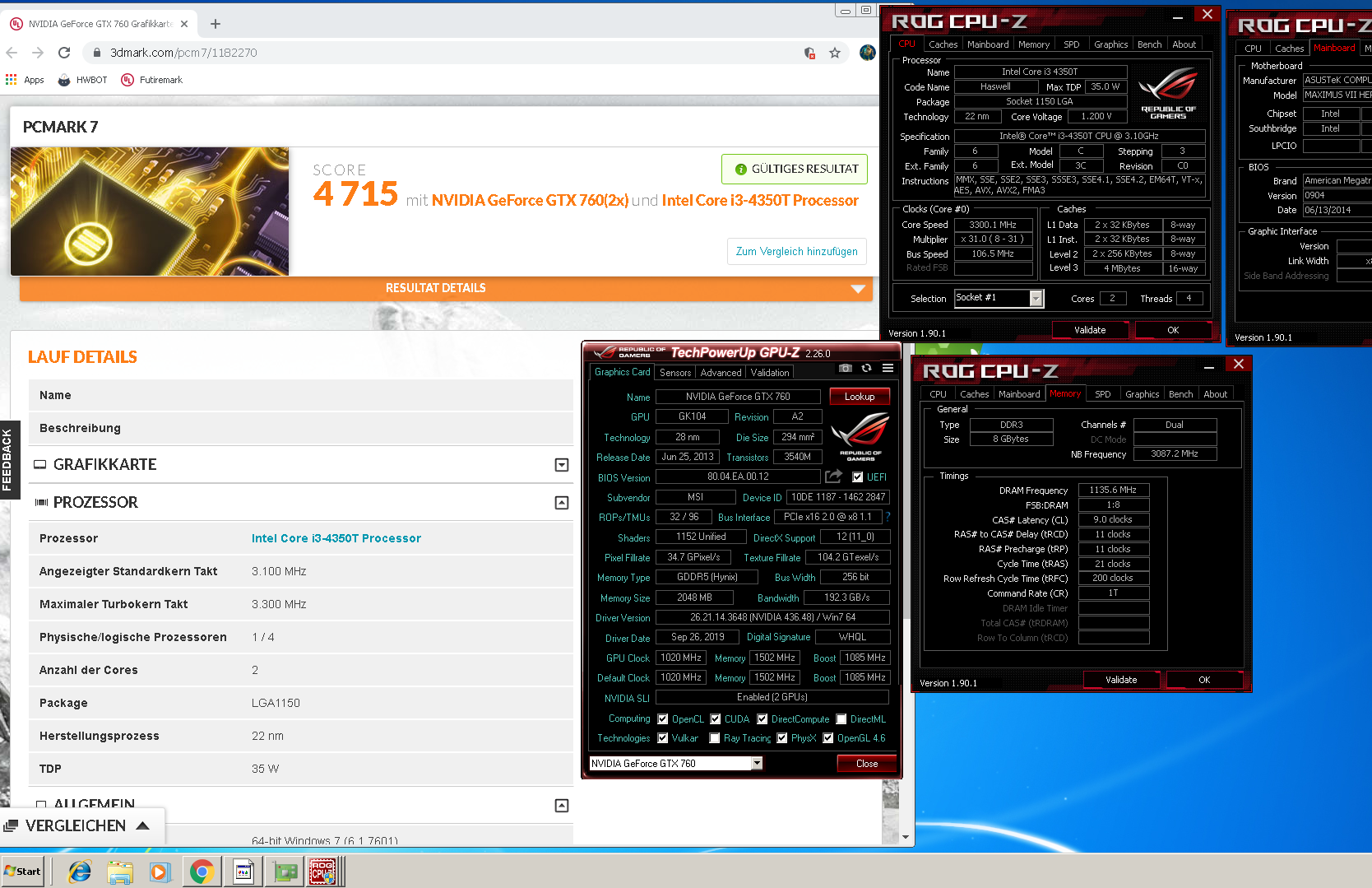
Task: Click the Close button in GPU-Z
Action: click(x=867, y=764)
